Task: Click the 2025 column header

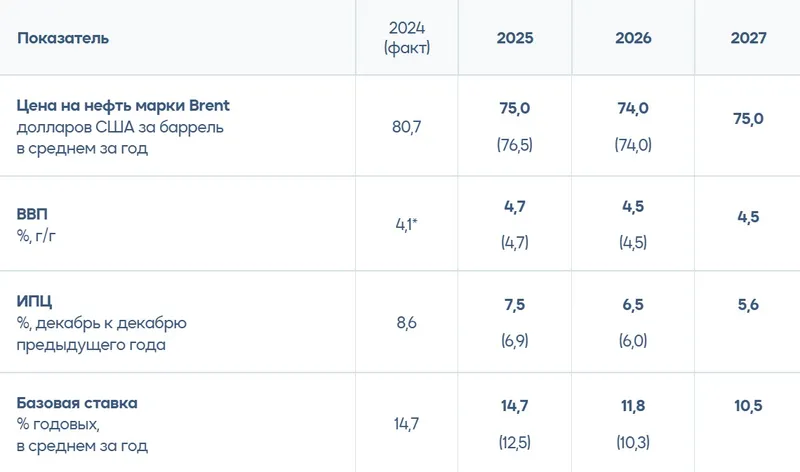Action: 515,38
